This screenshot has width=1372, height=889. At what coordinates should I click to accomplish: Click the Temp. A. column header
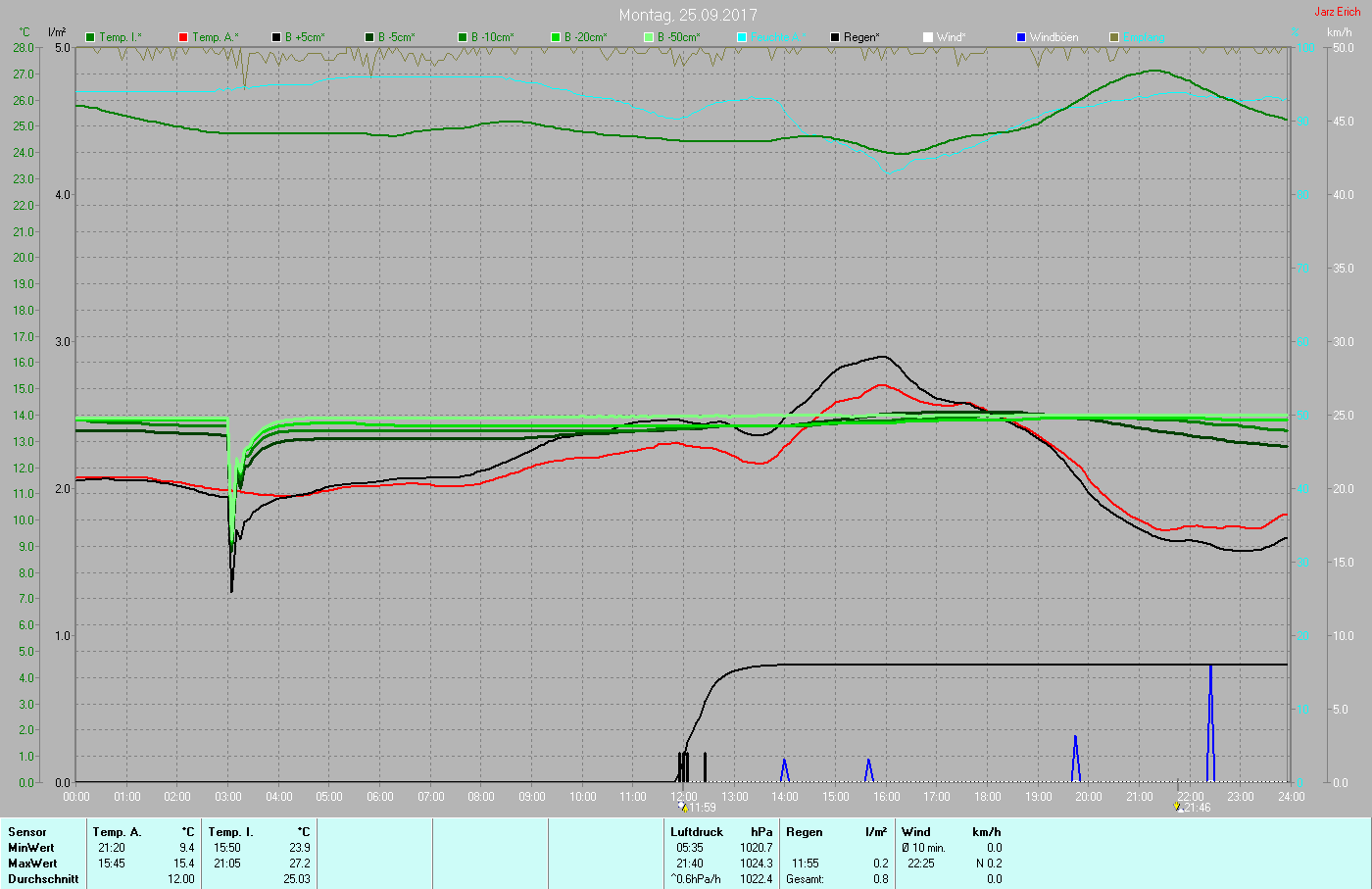point(117,832)
